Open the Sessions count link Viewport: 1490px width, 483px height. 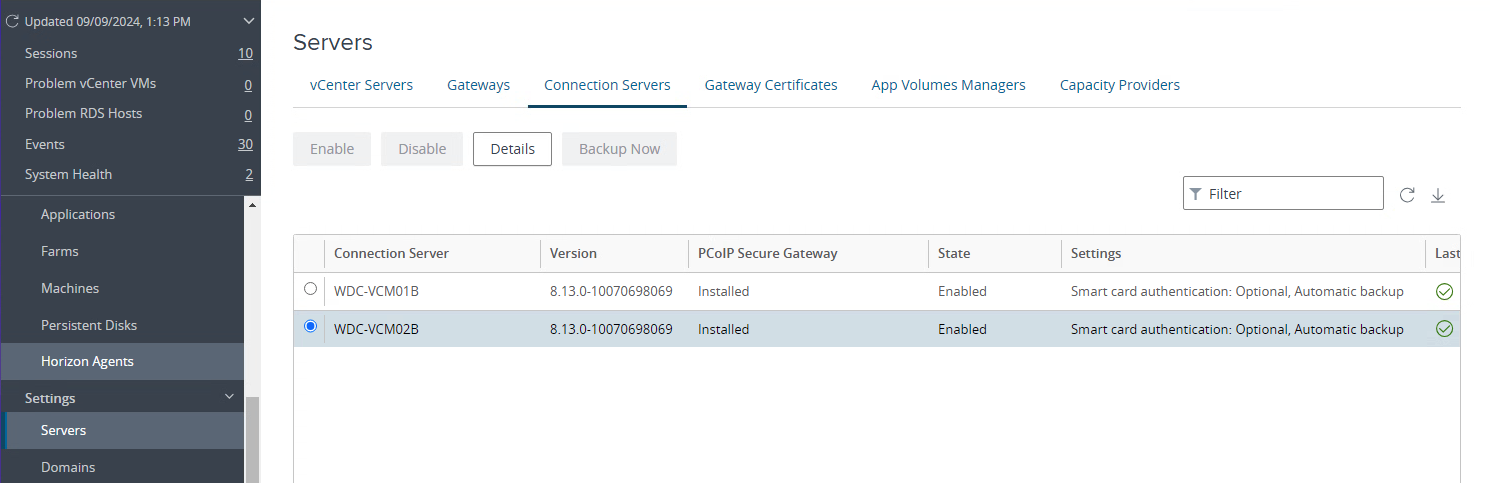click(x=245, y=53)
